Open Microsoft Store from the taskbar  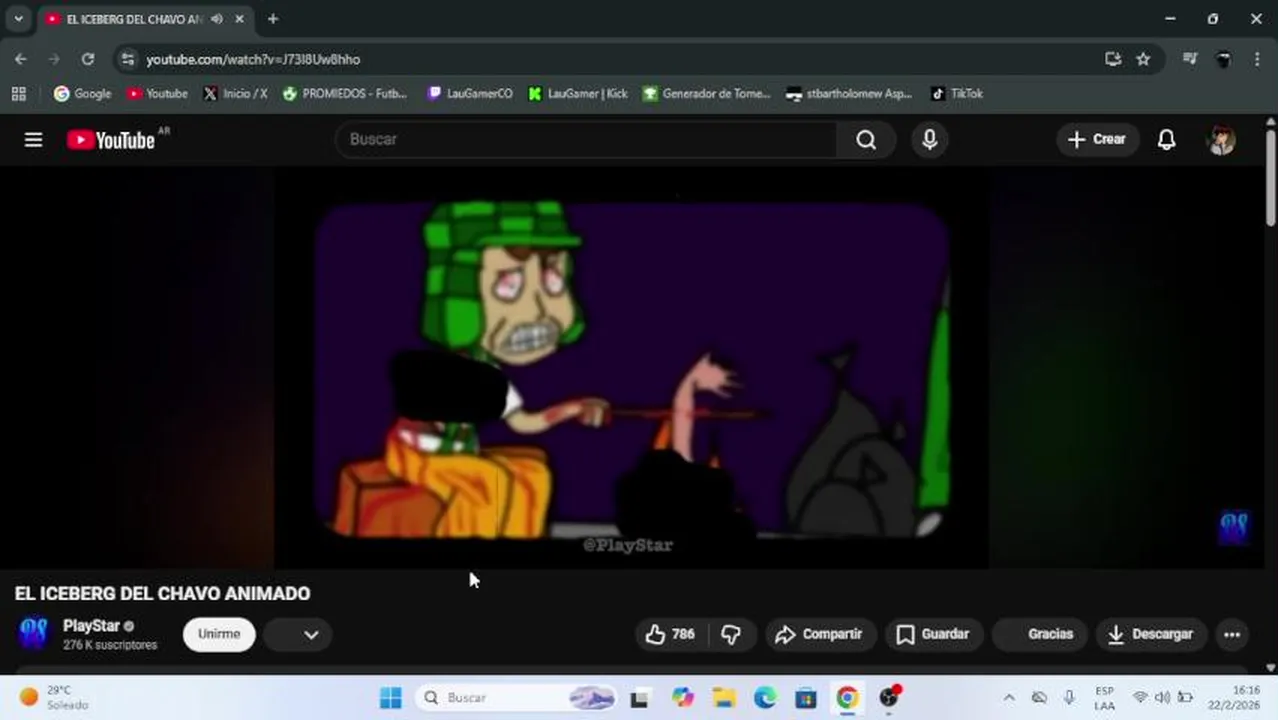[x=806, y=698]
